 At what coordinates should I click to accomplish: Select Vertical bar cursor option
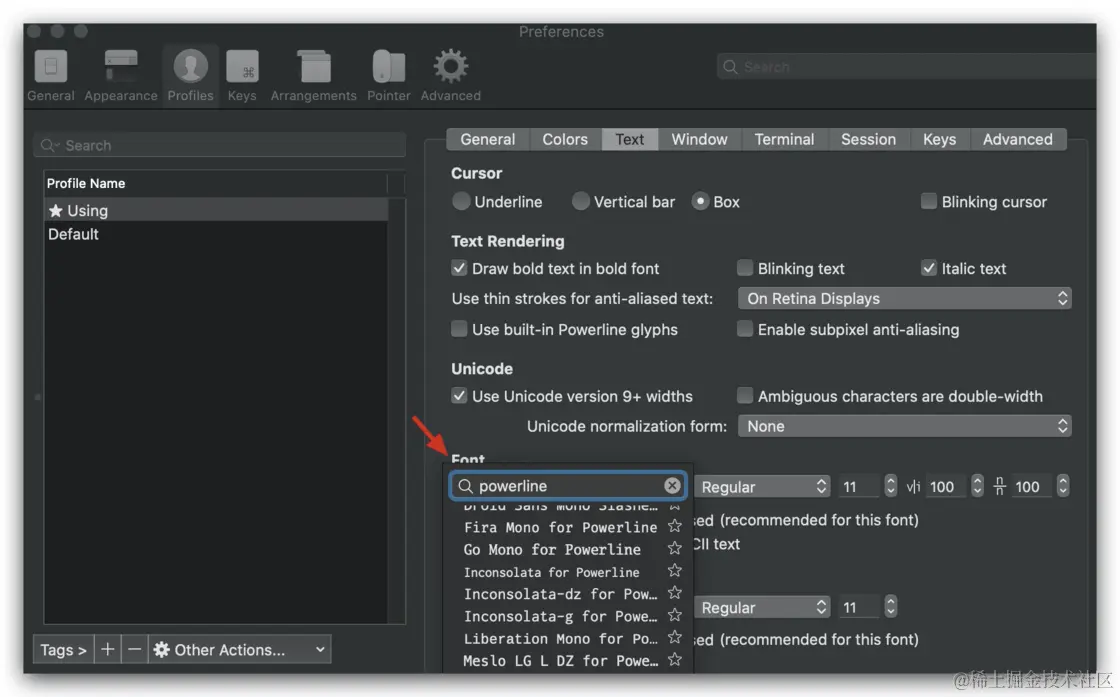click(x=581, y=201)
